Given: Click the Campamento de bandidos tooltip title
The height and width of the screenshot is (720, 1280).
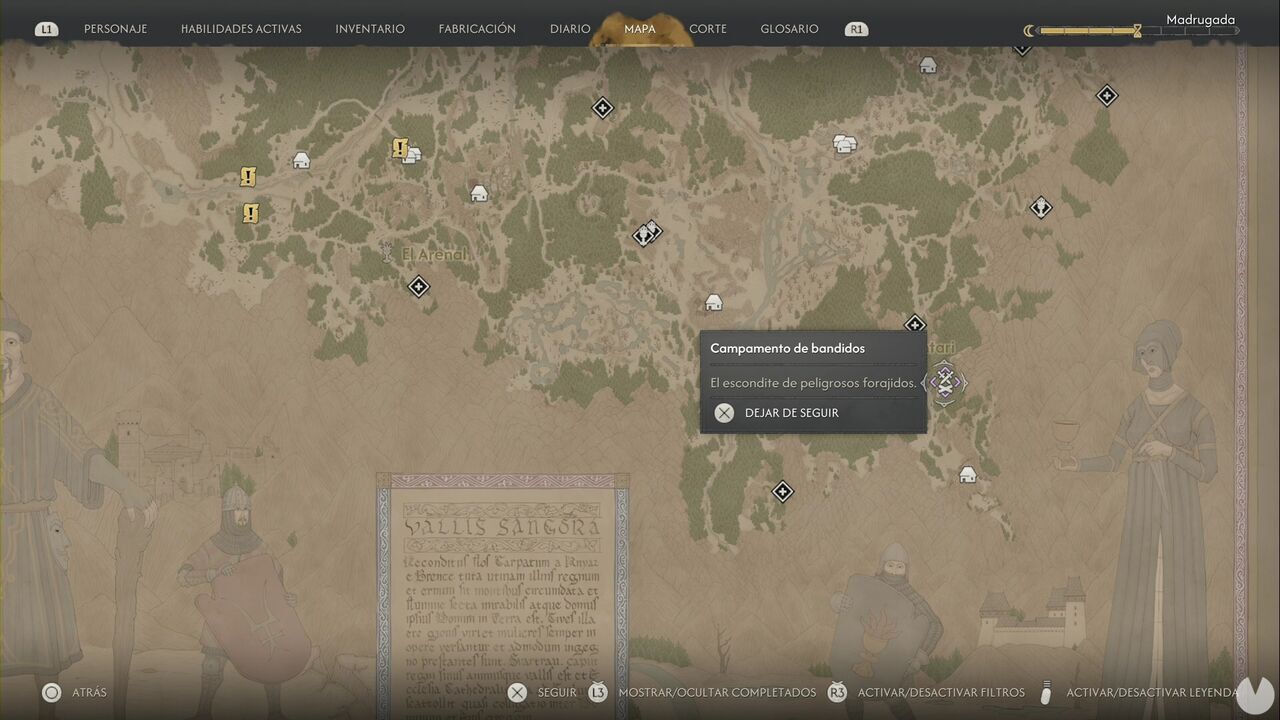Looking at the screenshot, I should point(787,348).
